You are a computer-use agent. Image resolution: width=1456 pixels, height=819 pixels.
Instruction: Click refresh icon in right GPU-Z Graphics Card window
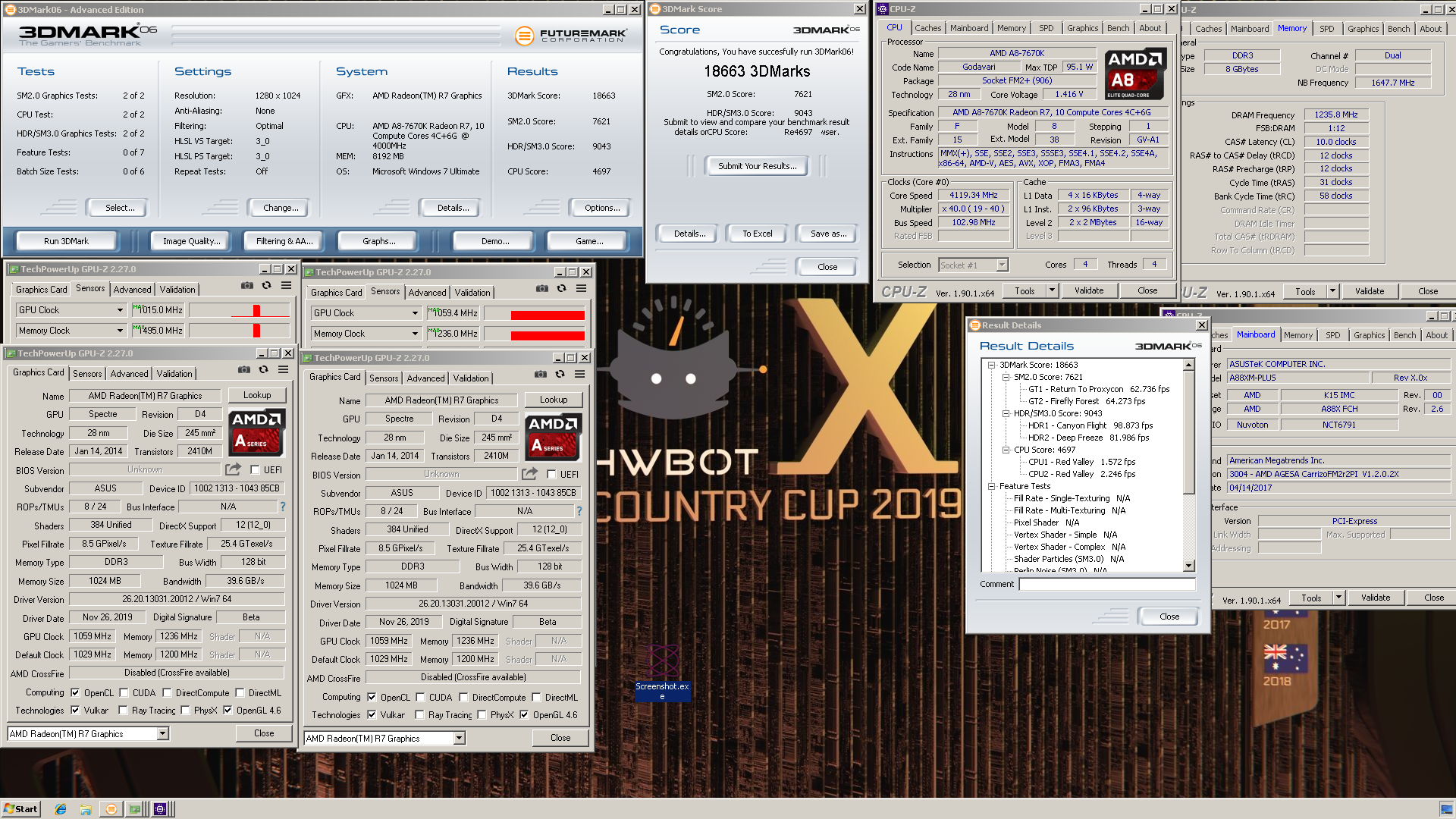click(560, 374)
